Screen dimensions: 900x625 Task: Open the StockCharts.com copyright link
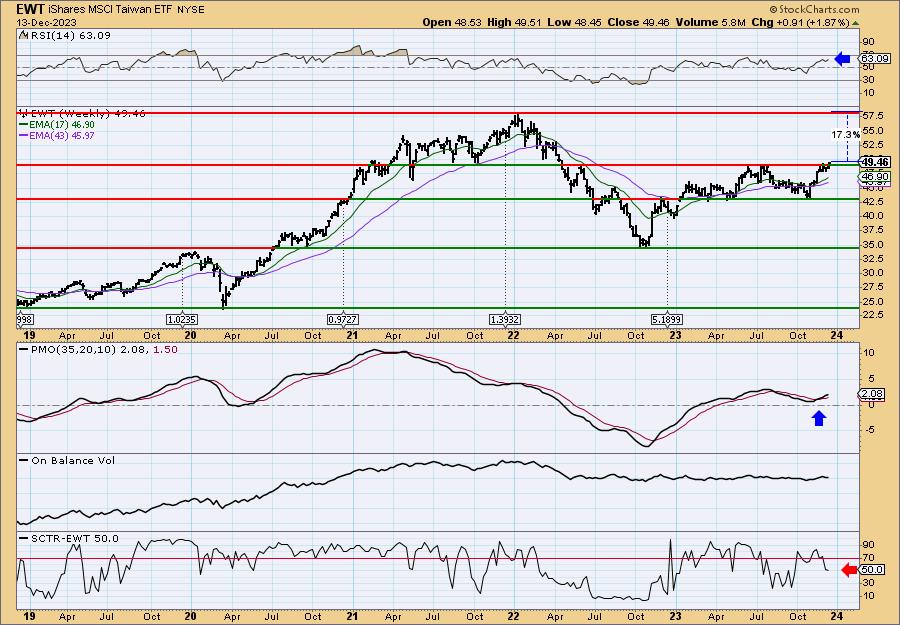click(x=814, y=9)
